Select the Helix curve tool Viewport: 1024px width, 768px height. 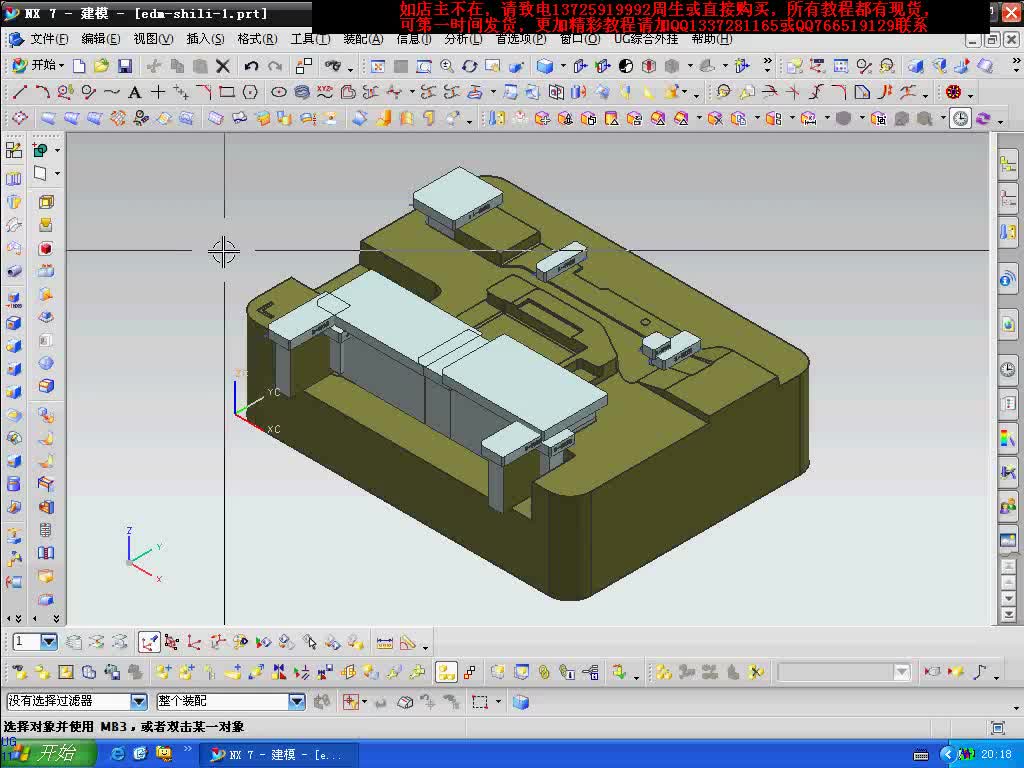[x=302, y=92]
